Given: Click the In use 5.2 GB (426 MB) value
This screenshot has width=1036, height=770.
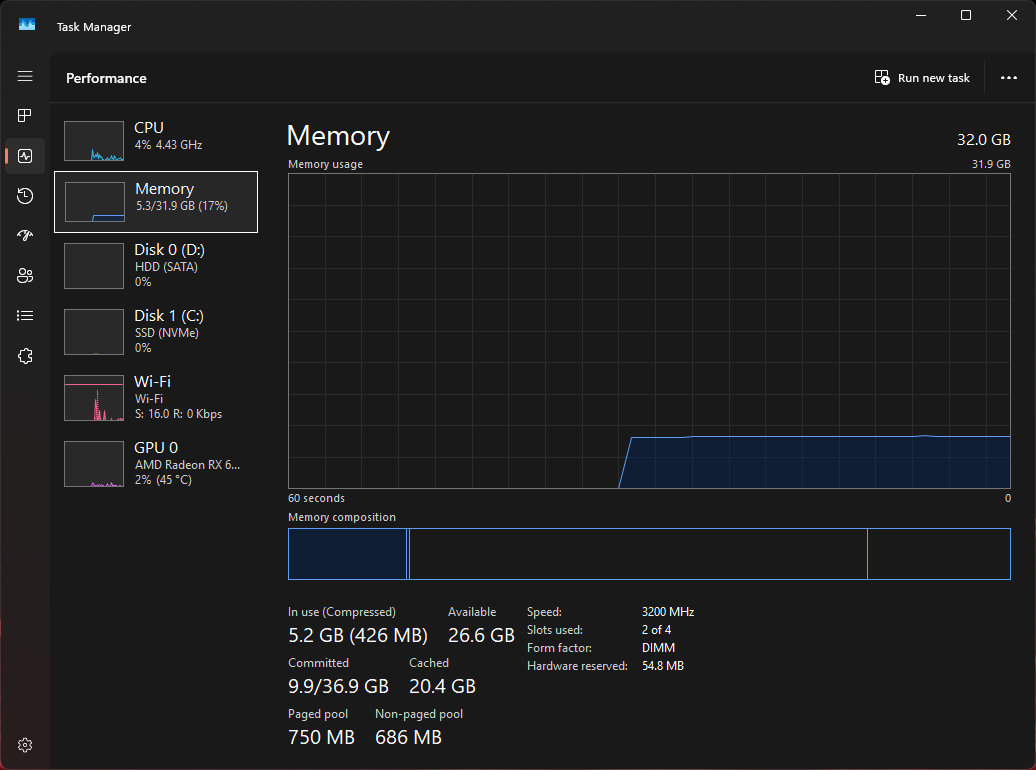Looking at the screenshot, I should point(357,635).
